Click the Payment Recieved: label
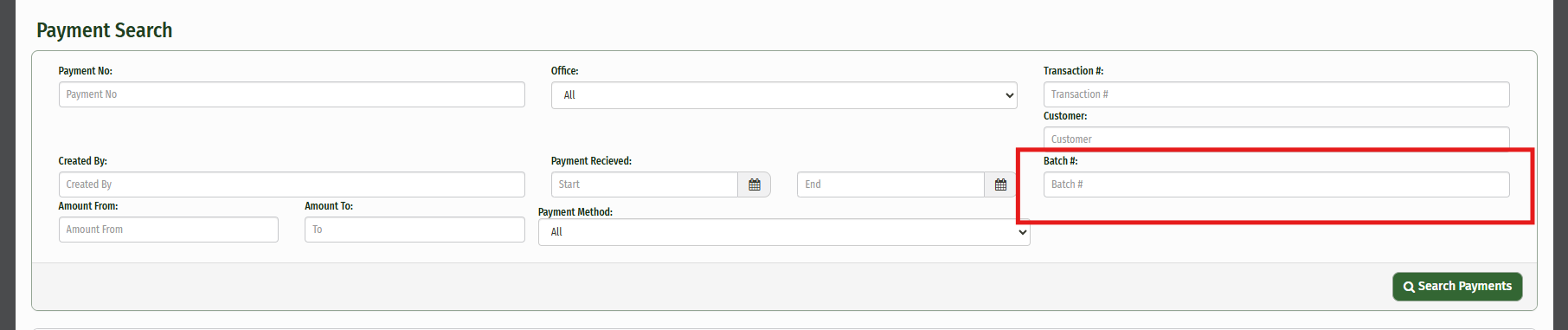This screenshot has width=1568, height=330. pos(591,161)
